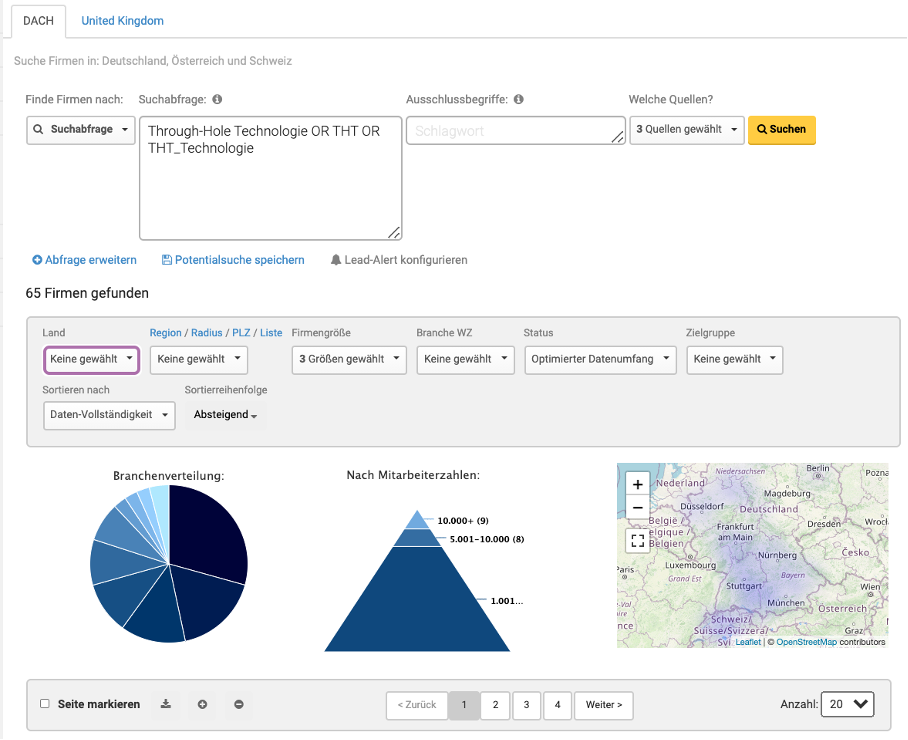Click the yellow Suchen button
Screen dimensions: 908x740
tap(782, 130)
